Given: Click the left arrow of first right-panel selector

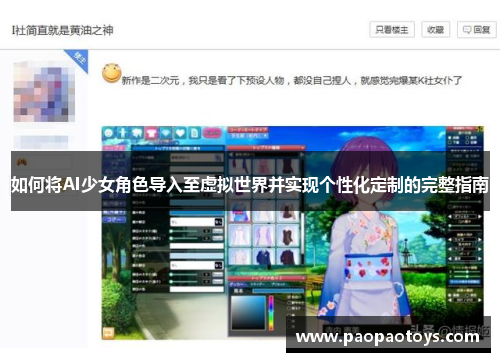Looking at the screenshot, I should pyautogui.click(x=450, y=217).
